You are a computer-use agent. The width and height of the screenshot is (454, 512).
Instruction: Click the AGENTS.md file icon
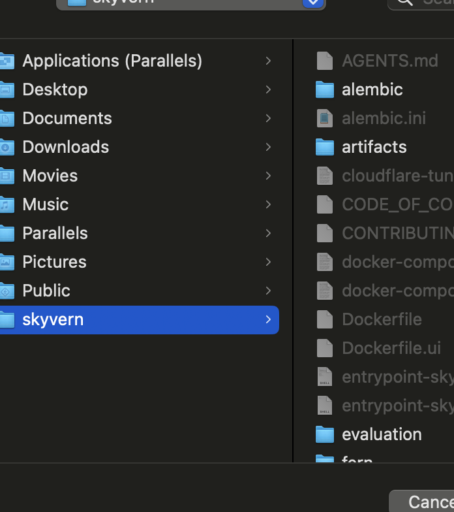[325, 61]
